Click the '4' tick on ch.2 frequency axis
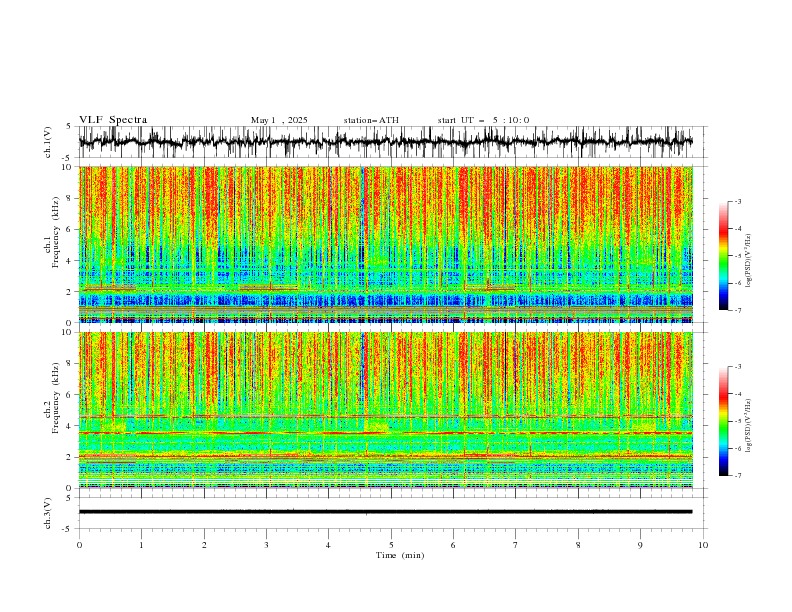Viewport: 792px width, 612px height. coord(71,426)
